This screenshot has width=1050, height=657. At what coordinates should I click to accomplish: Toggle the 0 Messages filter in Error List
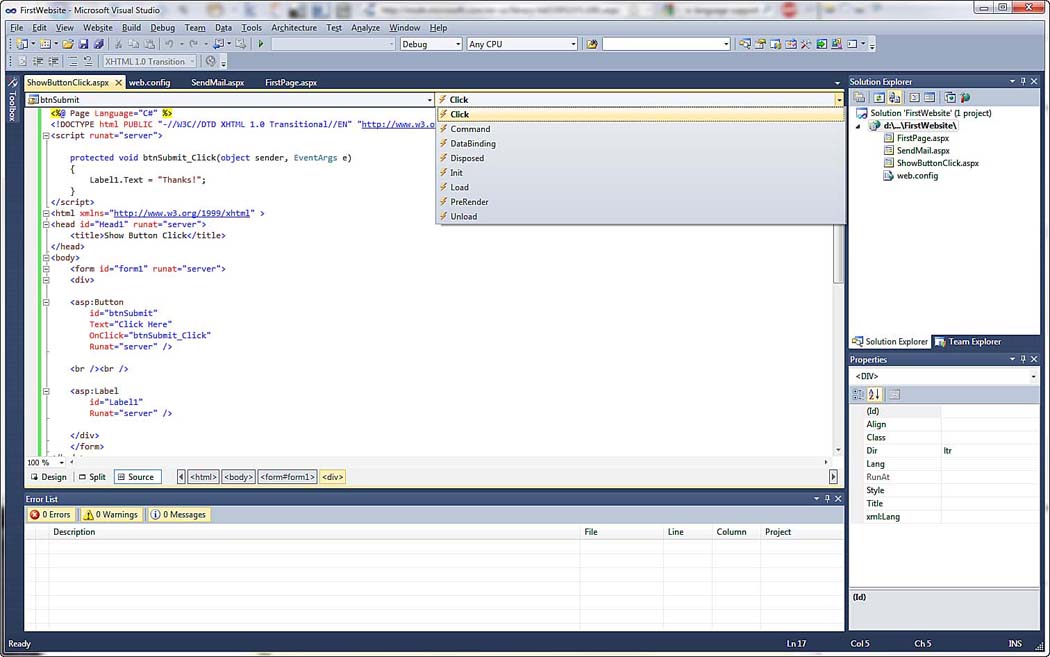tap(178, 514)
